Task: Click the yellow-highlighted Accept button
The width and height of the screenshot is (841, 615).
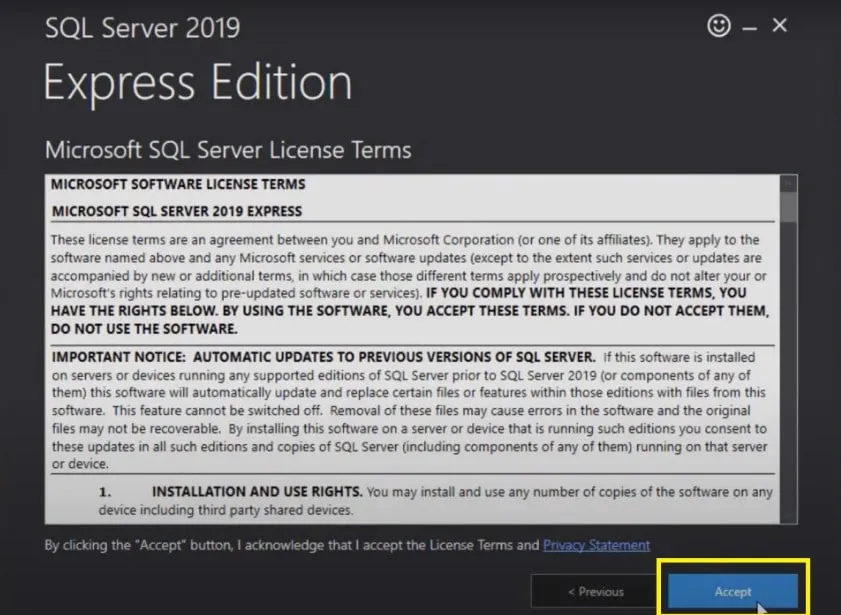Action: point(733,592)
